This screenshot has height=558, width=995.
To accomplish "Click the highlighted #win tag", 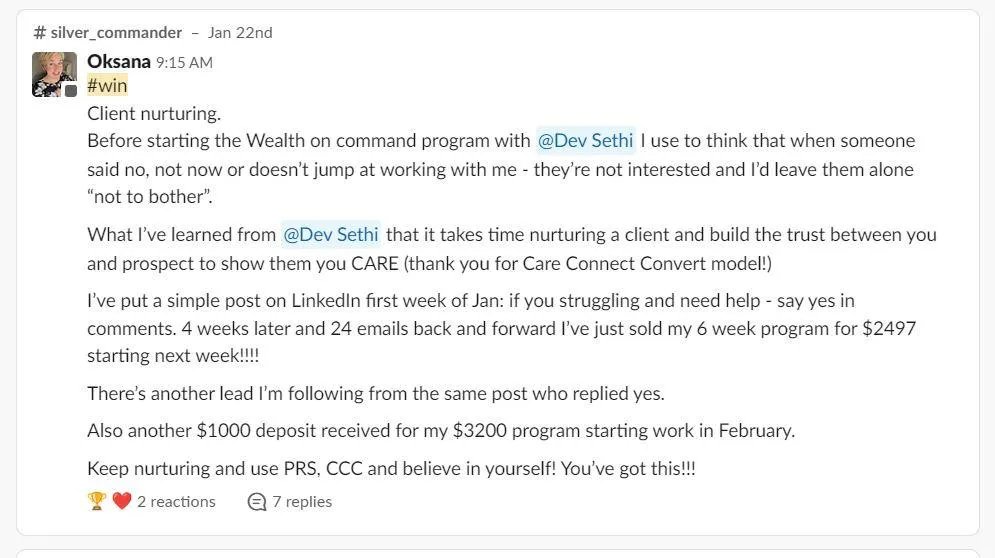I will coord(107,85).
